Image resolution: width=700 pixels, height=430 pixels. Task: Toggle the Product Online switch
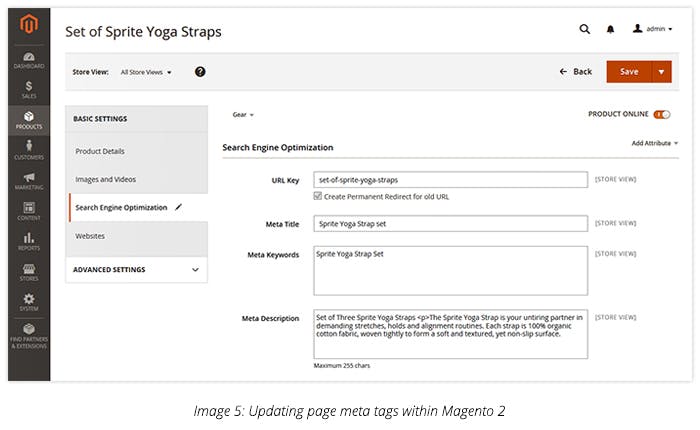coord(662,114)
